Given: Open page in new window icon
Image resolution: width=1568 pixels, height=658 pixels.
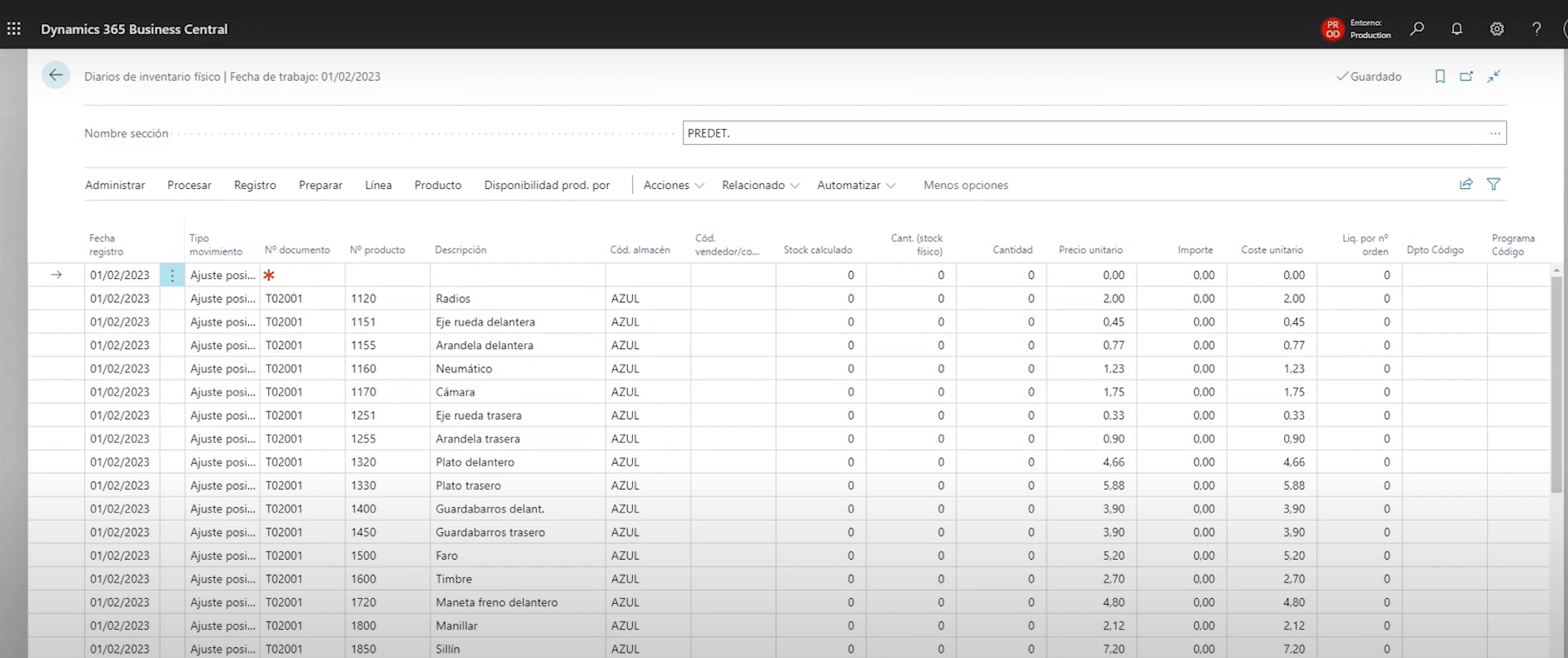Looking at the screenshot, I should coord(1466,77).
